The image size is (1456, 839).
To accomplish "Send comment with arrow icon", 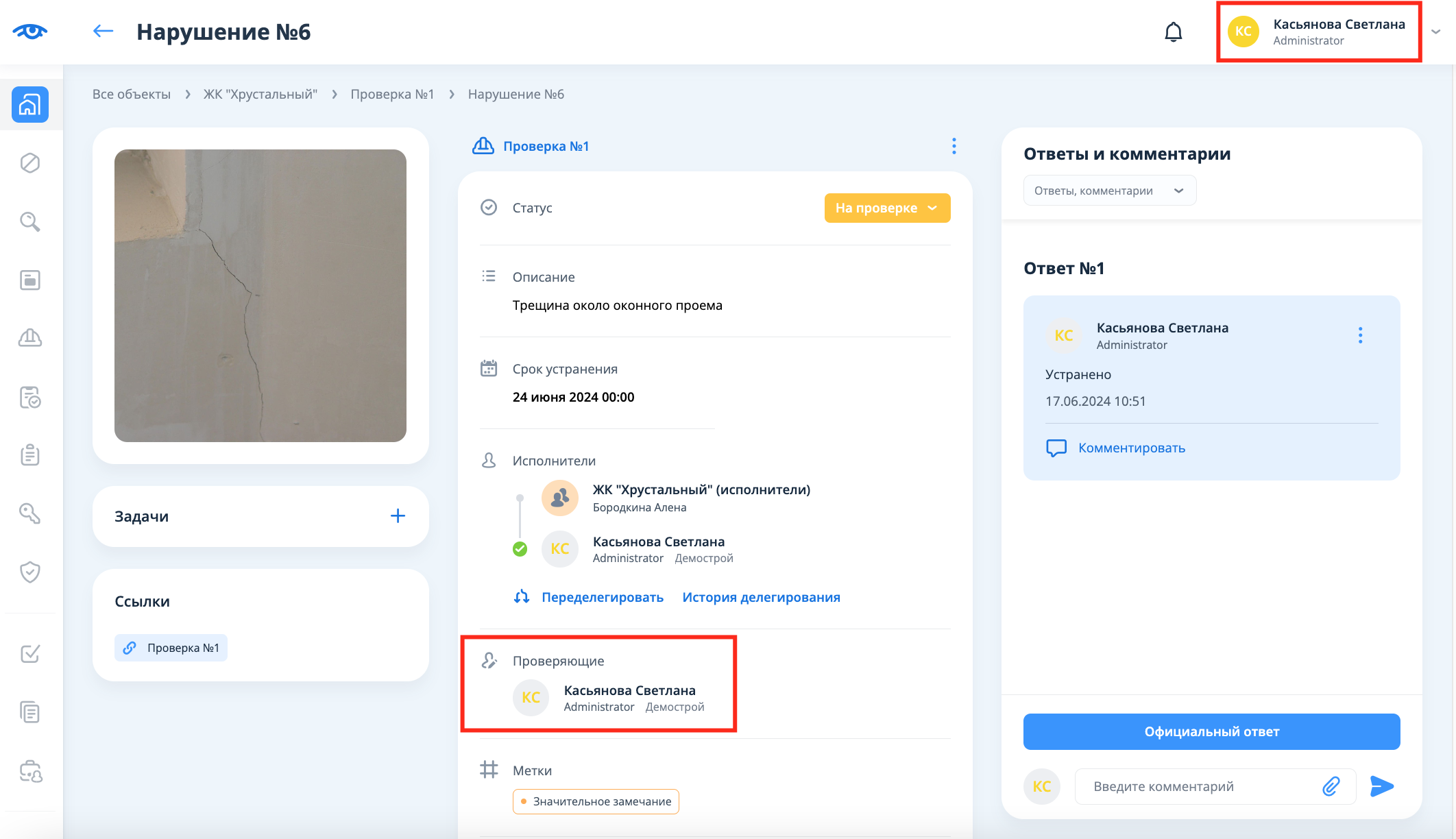I will [1381, 786].
